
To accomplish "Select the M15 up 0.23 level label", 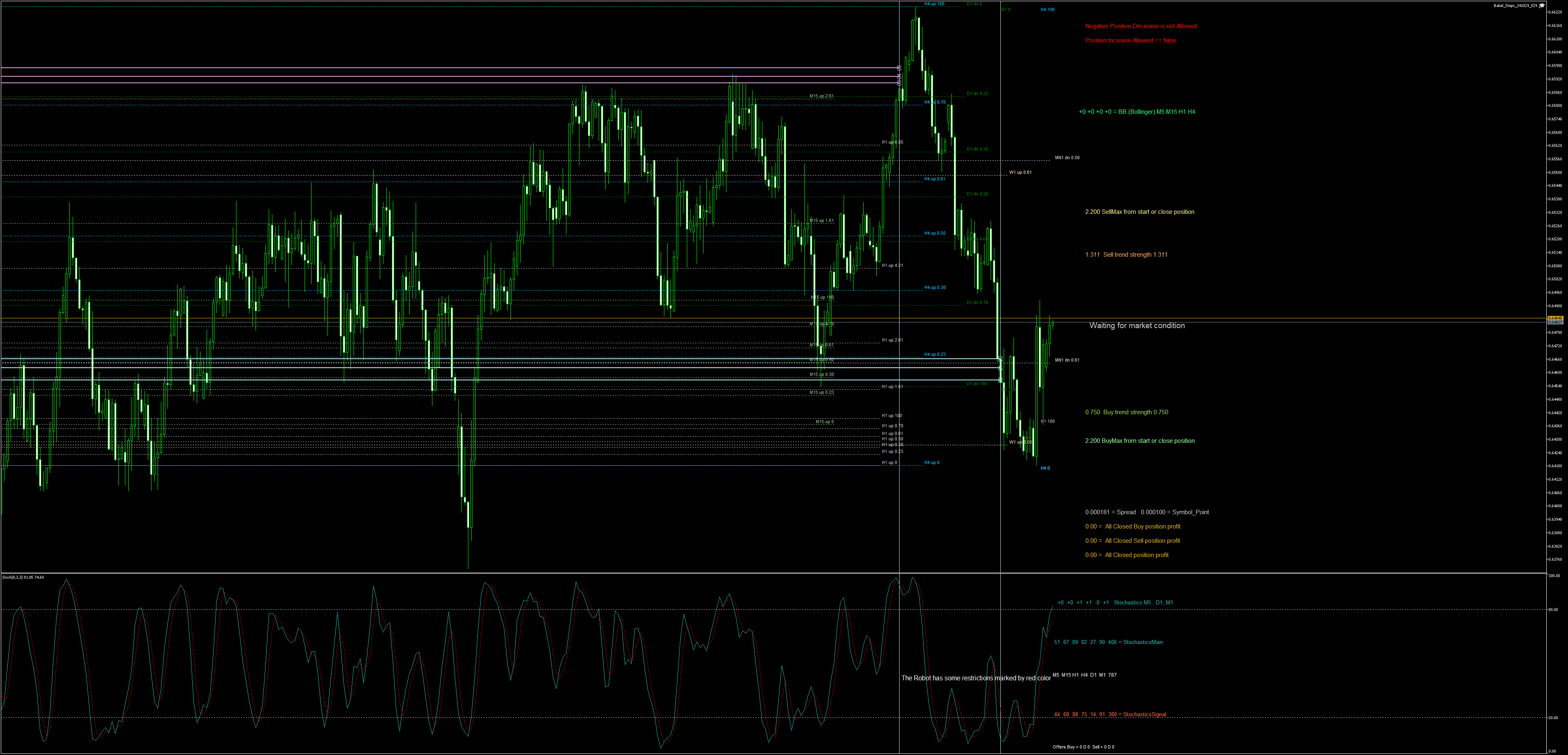I will (822, 393).
